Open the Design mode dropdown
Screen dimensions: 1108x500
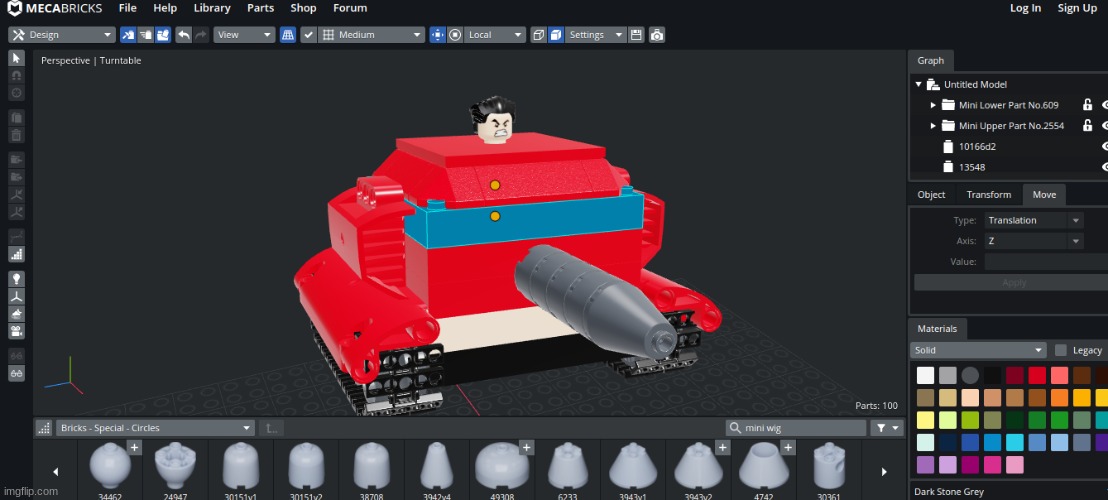(x=62, y=35)
